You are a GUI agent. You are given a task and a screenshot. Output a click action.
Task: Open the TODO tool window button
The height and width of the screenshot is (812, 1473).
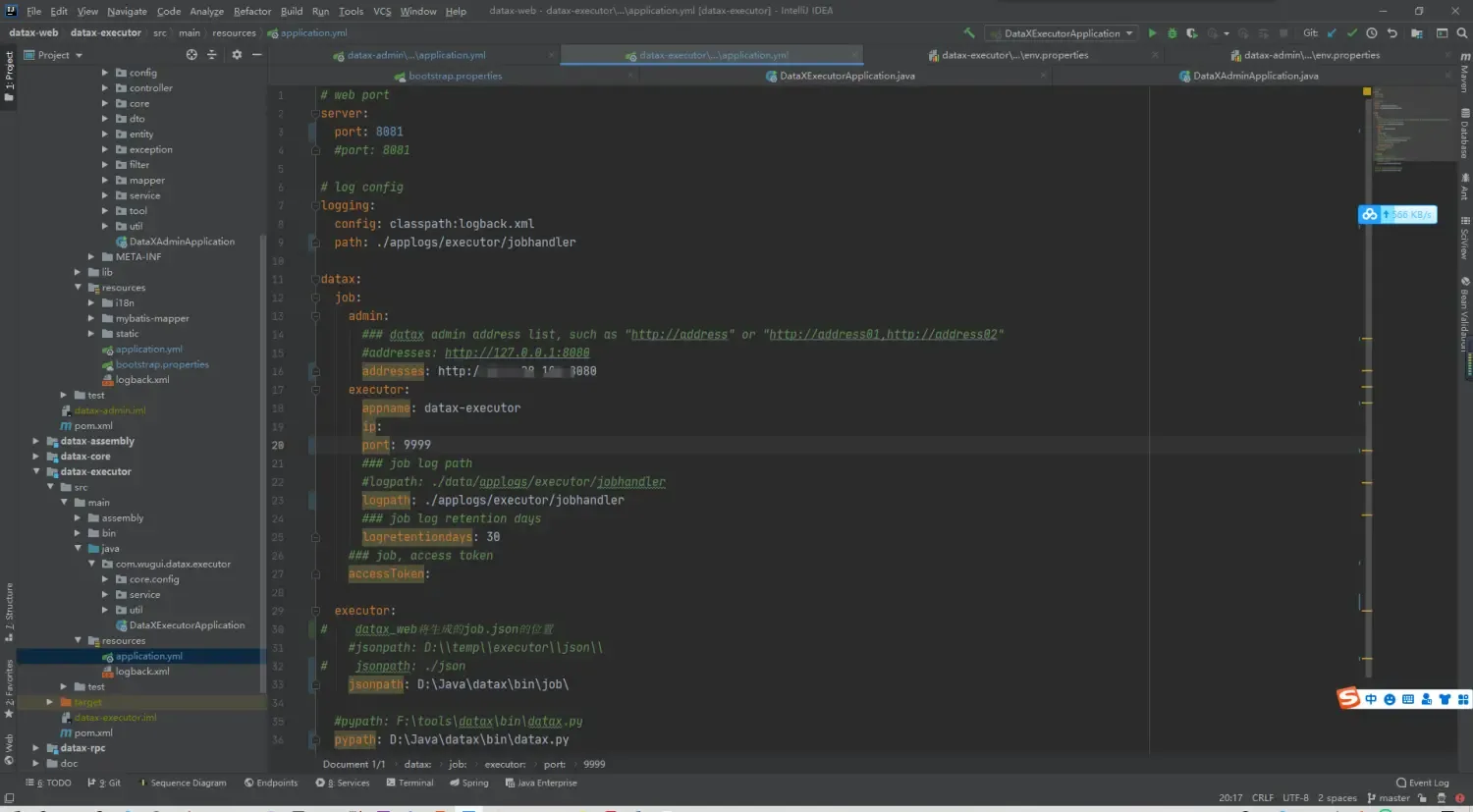[x=48, y=783]
